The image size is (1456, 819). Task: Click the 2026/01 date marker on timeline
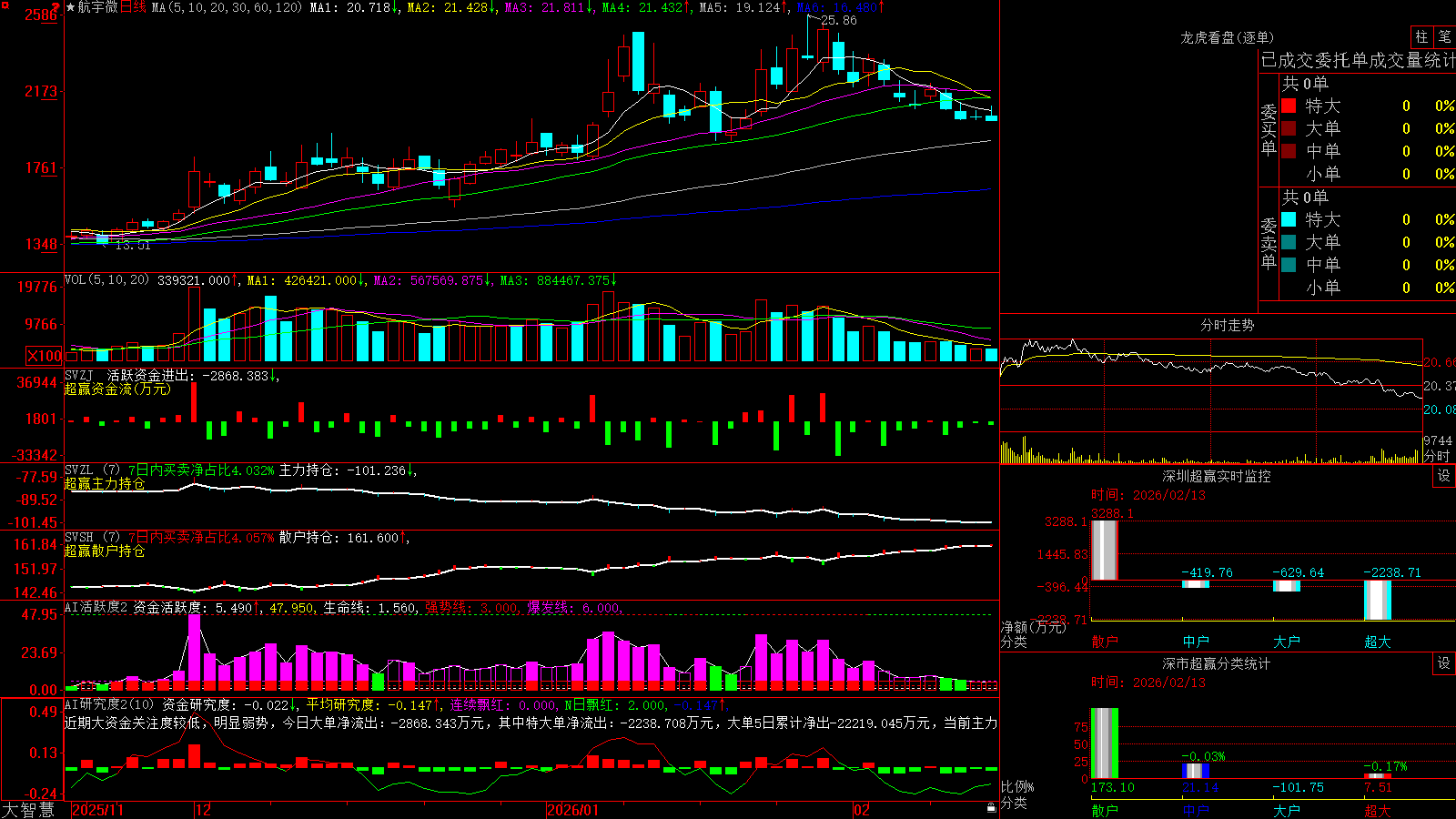coord(573,810)
